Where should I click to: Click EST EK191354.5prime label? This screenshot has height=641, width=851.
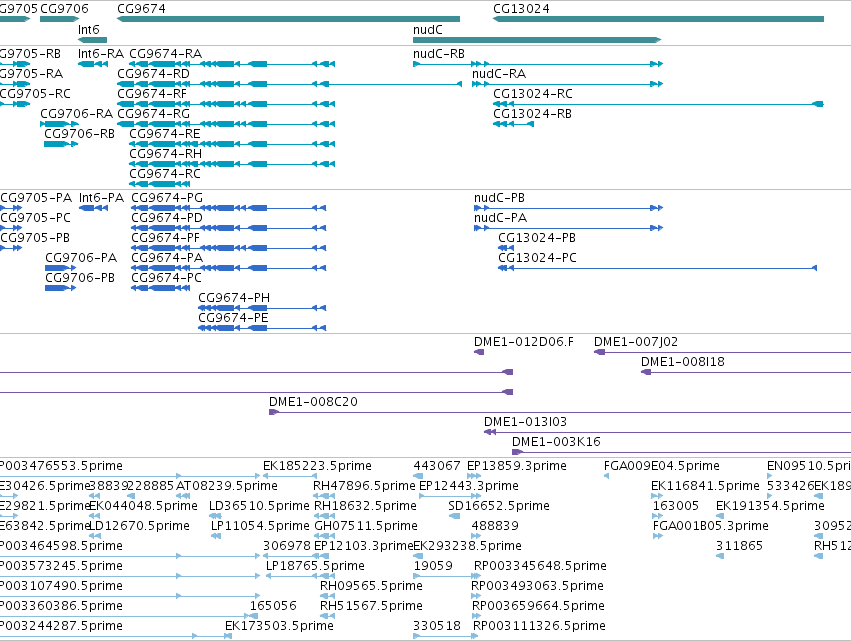(x=771, y=506)
